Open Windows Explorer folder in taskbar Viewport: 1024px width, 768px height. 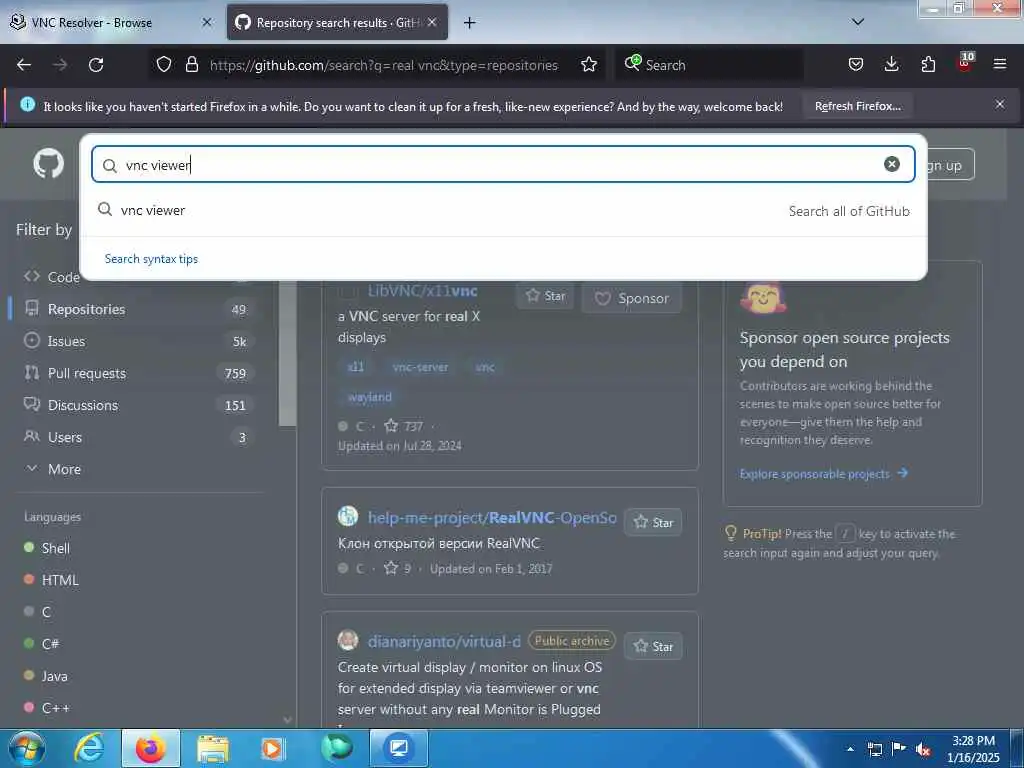click(x=213, y=748)
